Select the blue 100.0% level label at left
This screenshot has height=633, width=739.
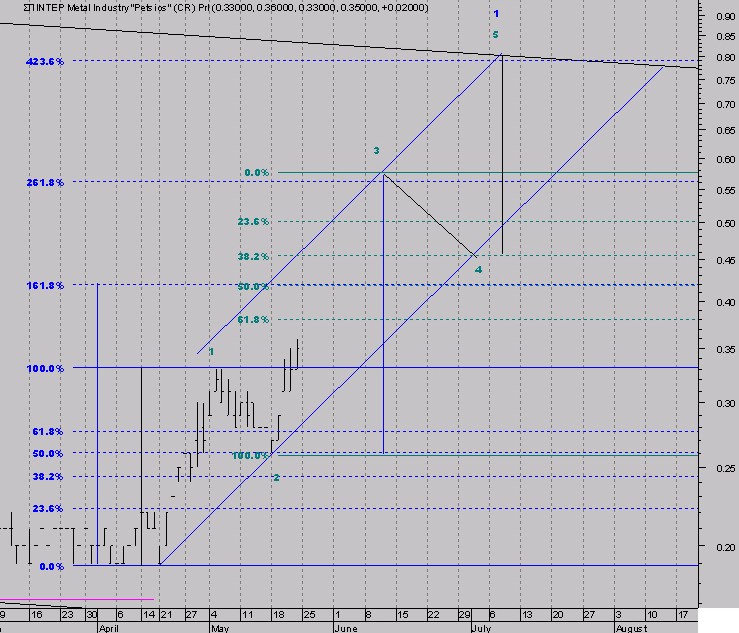pos(46,368)
